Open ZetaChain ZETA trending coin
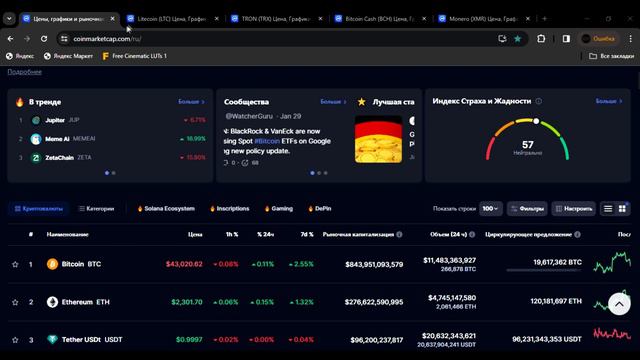Viewport: 640px width, 360px height. click(x=61, y=158)
